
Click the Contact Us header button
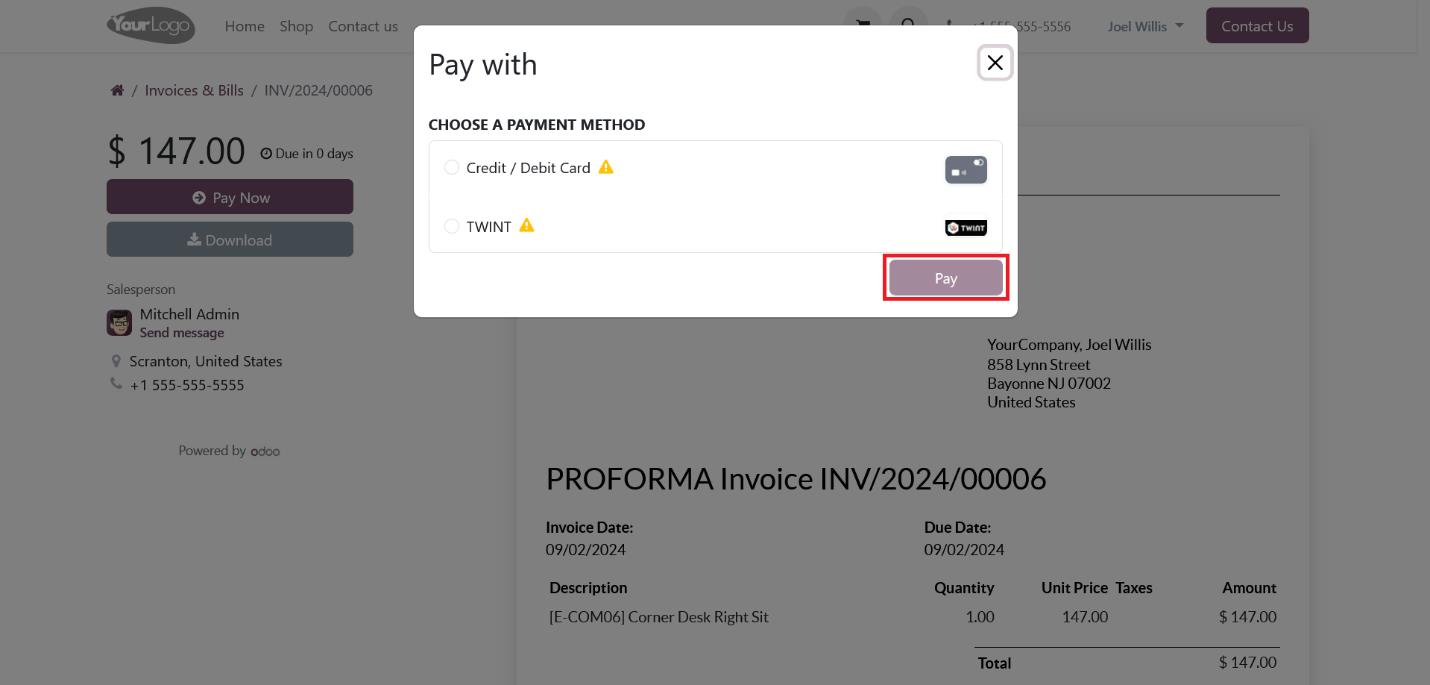1257,26
